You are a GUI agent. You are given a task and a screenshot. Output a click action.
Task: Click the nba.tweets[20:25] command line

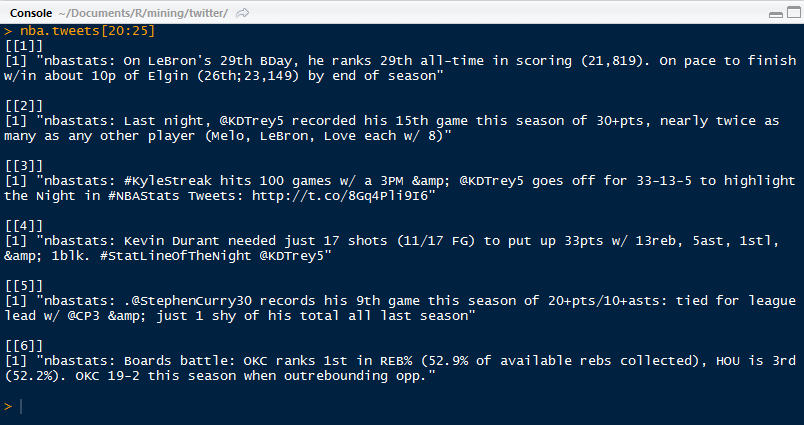click(x=87, y=31)
